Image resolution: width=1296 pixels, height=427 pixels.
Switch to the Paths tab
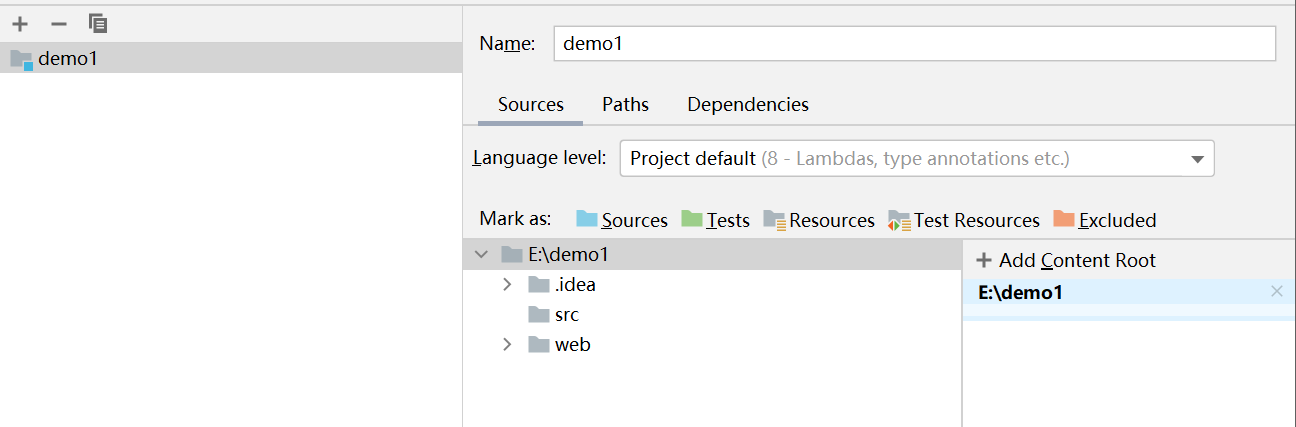[625, 105]
